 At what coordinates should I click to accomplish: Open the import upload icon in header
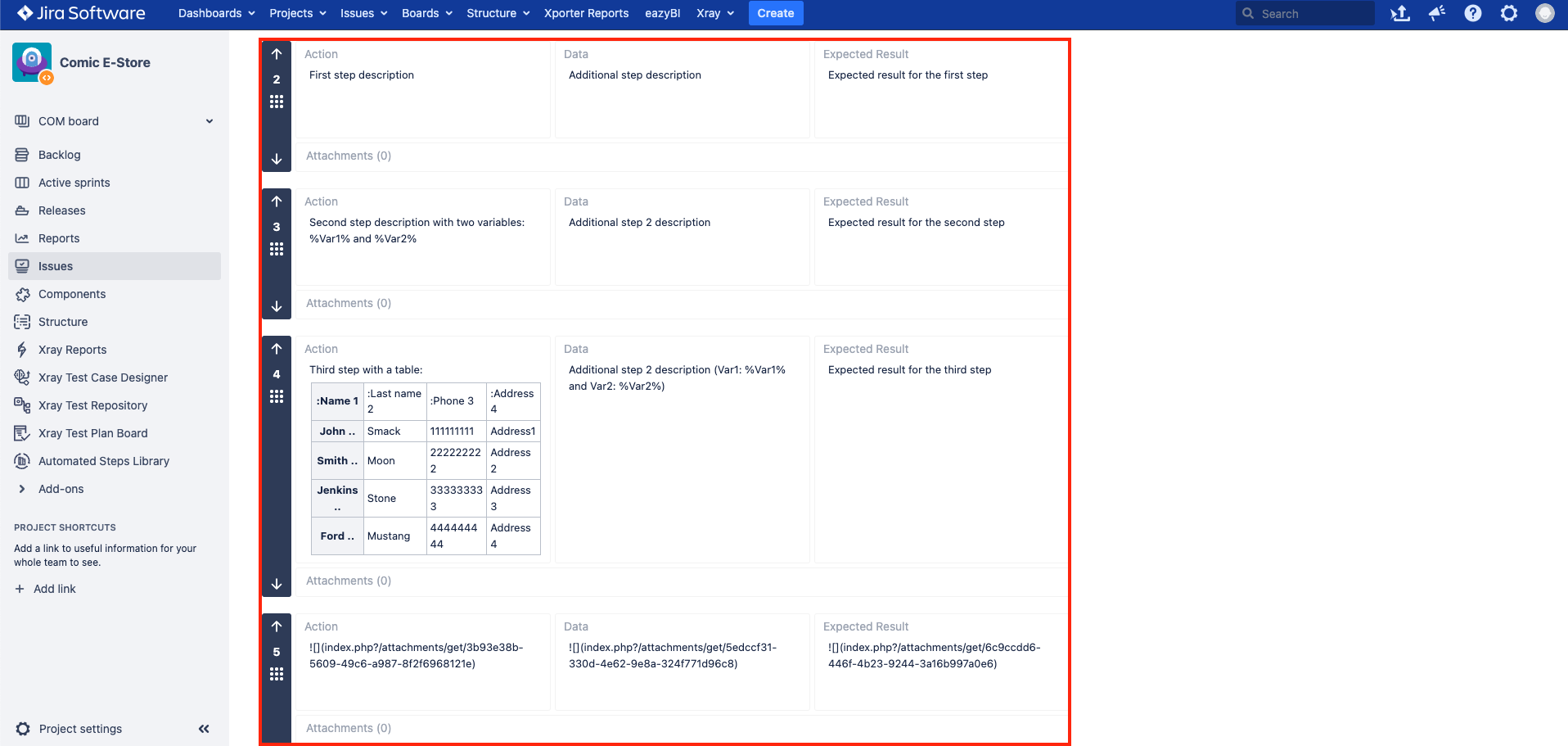[x=1400, y=13]
